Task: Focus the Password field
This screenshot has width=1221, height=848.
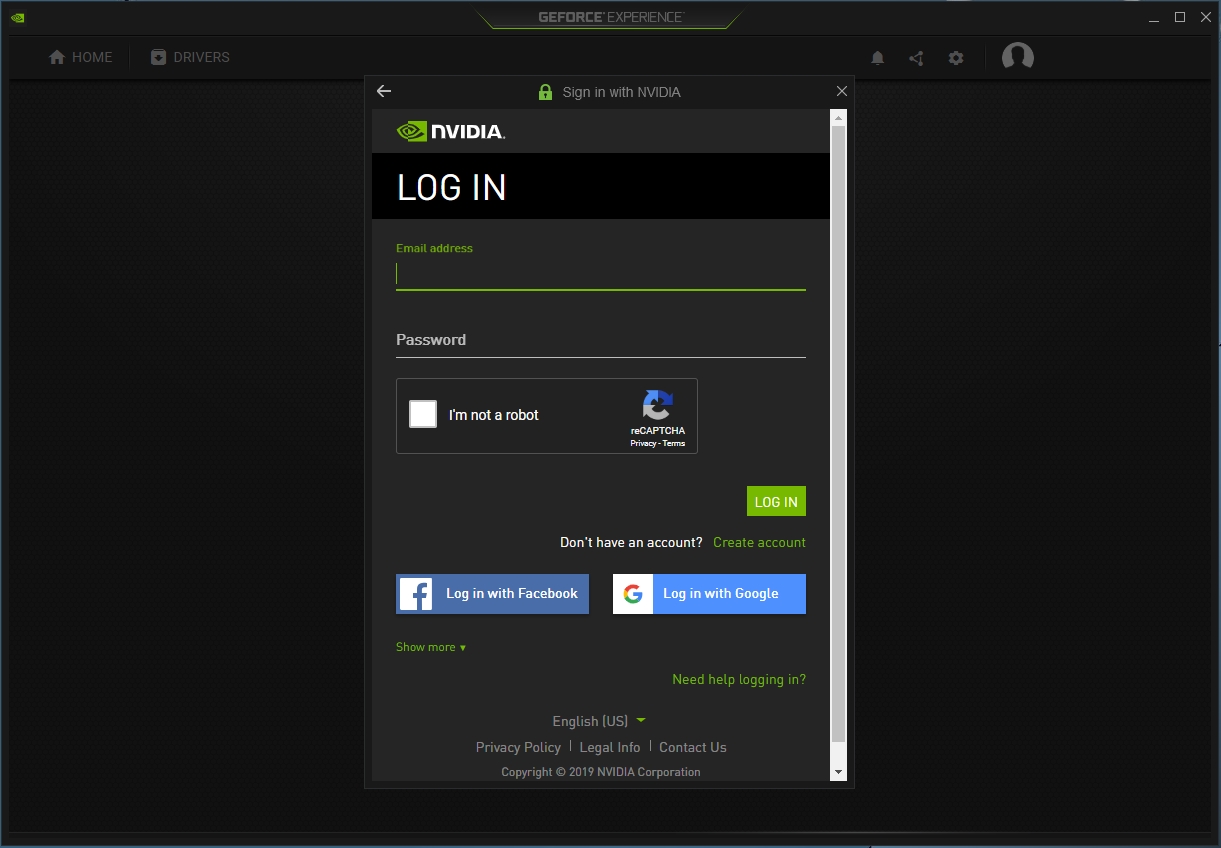Action: click(x=601, y=340)
